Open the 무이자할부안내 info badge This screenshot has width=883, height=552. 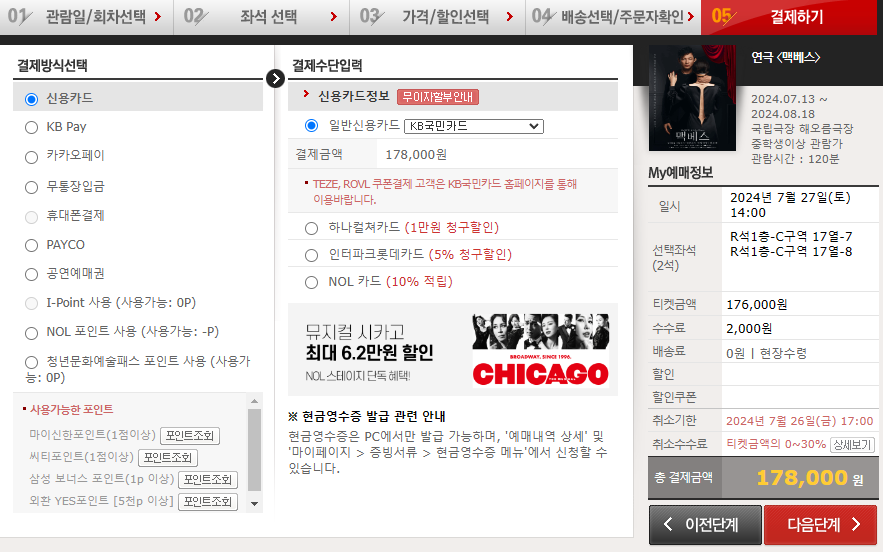coord(438,97)
